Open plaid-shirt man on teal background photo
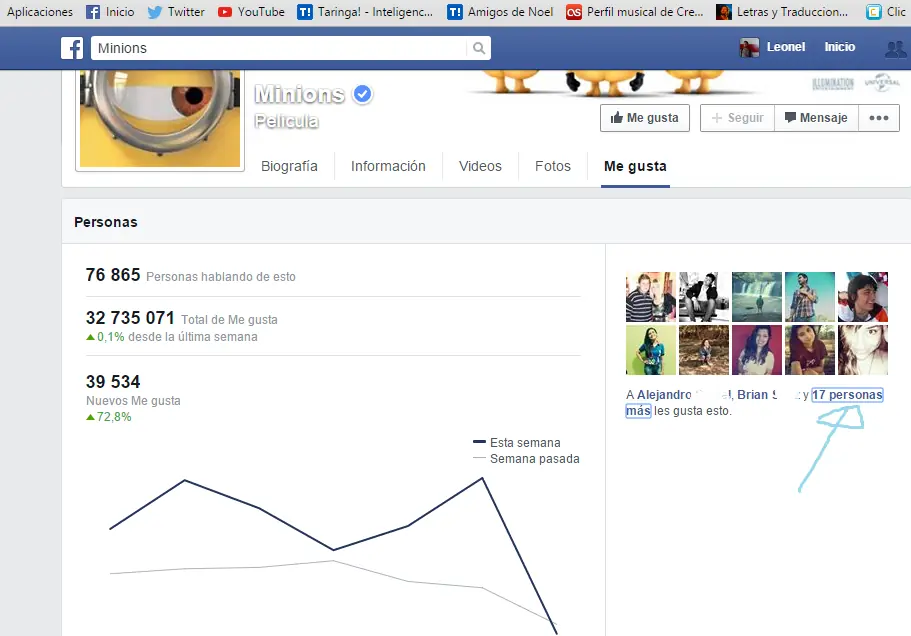The width and height of the screenshot is (911, 636). click(x=809, y=297)
